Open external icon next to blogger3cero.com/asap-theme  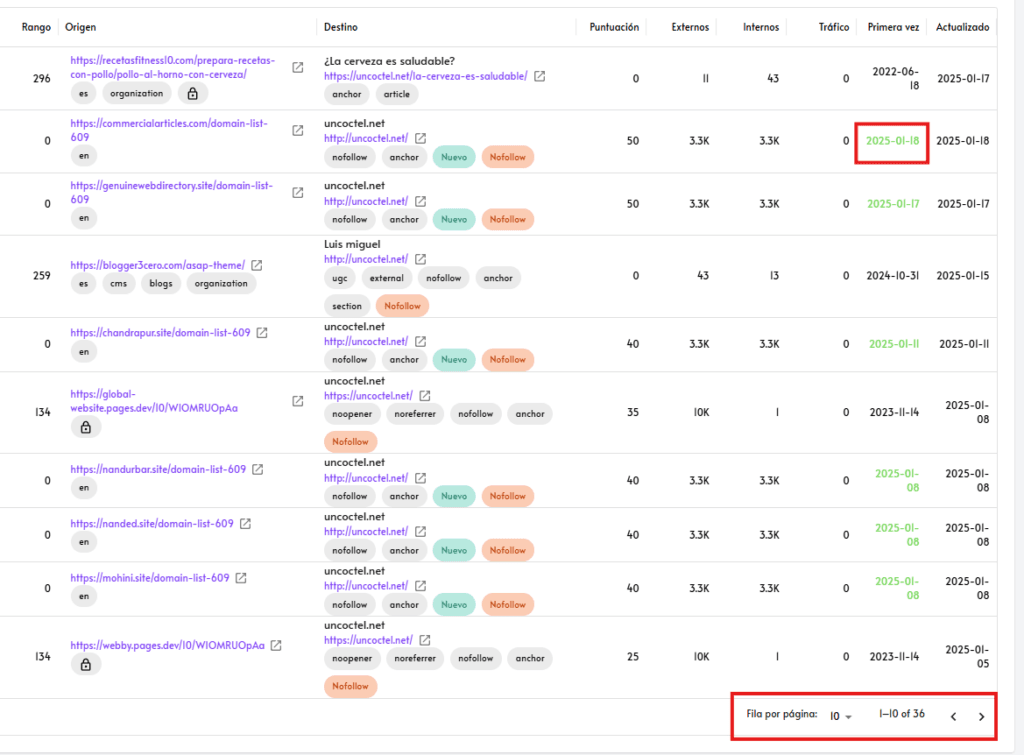tap(257, 266)
